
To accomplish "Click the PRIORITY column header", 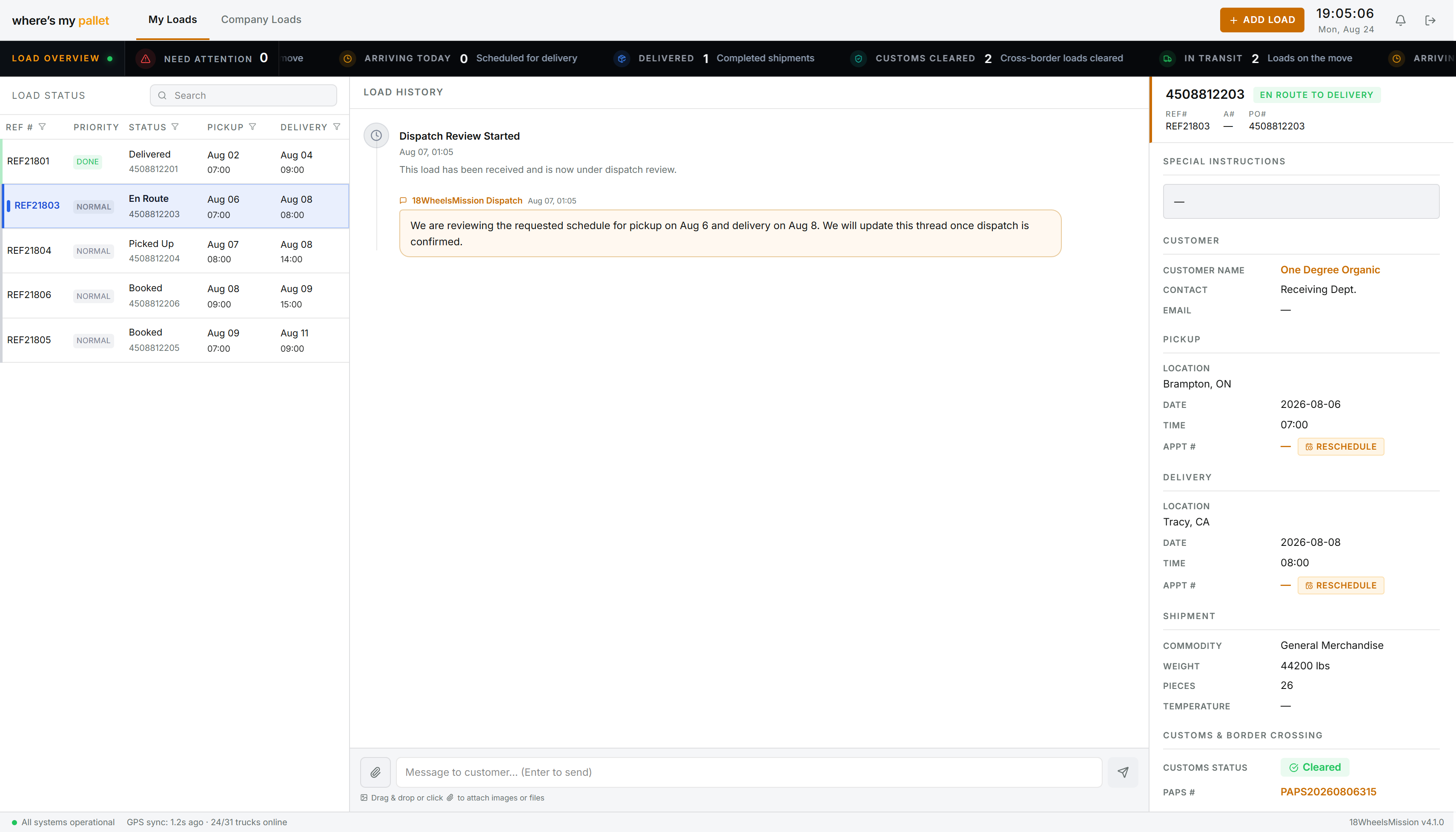I will point(96,127).
